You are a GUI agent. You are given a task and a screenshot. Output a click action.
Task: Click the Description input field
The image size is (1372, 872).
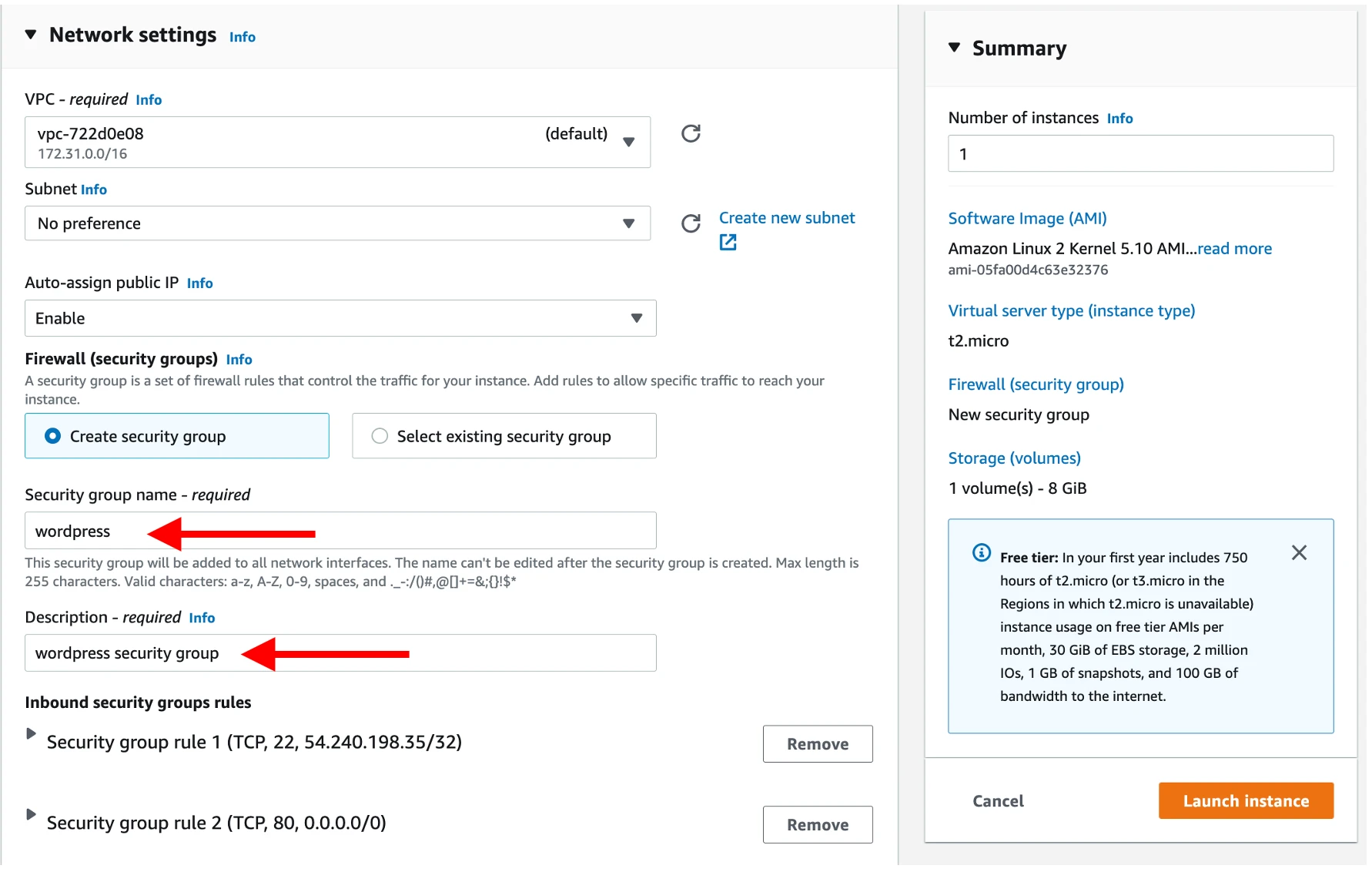click(340, 653)
